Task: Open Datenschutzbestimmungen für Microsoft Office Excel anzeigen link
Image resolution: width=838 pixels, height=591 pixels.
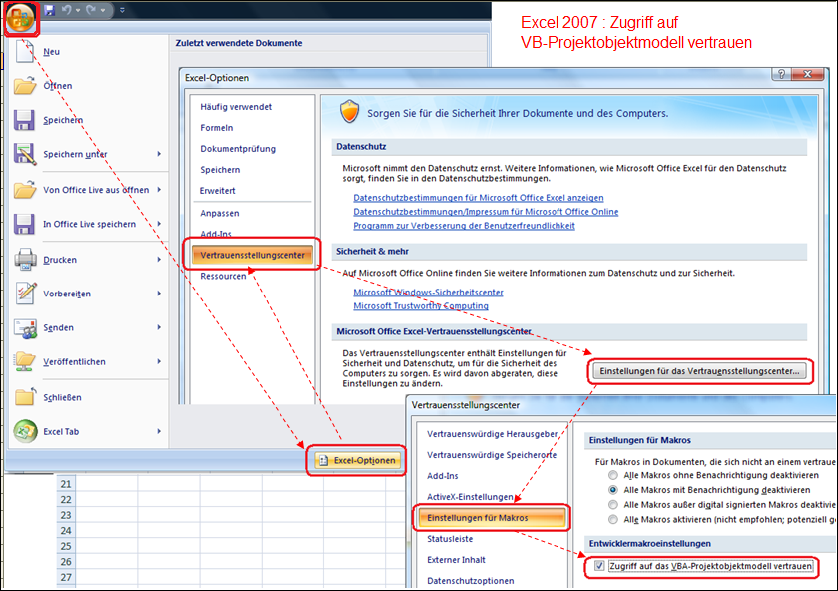Action: pos(478,198)
